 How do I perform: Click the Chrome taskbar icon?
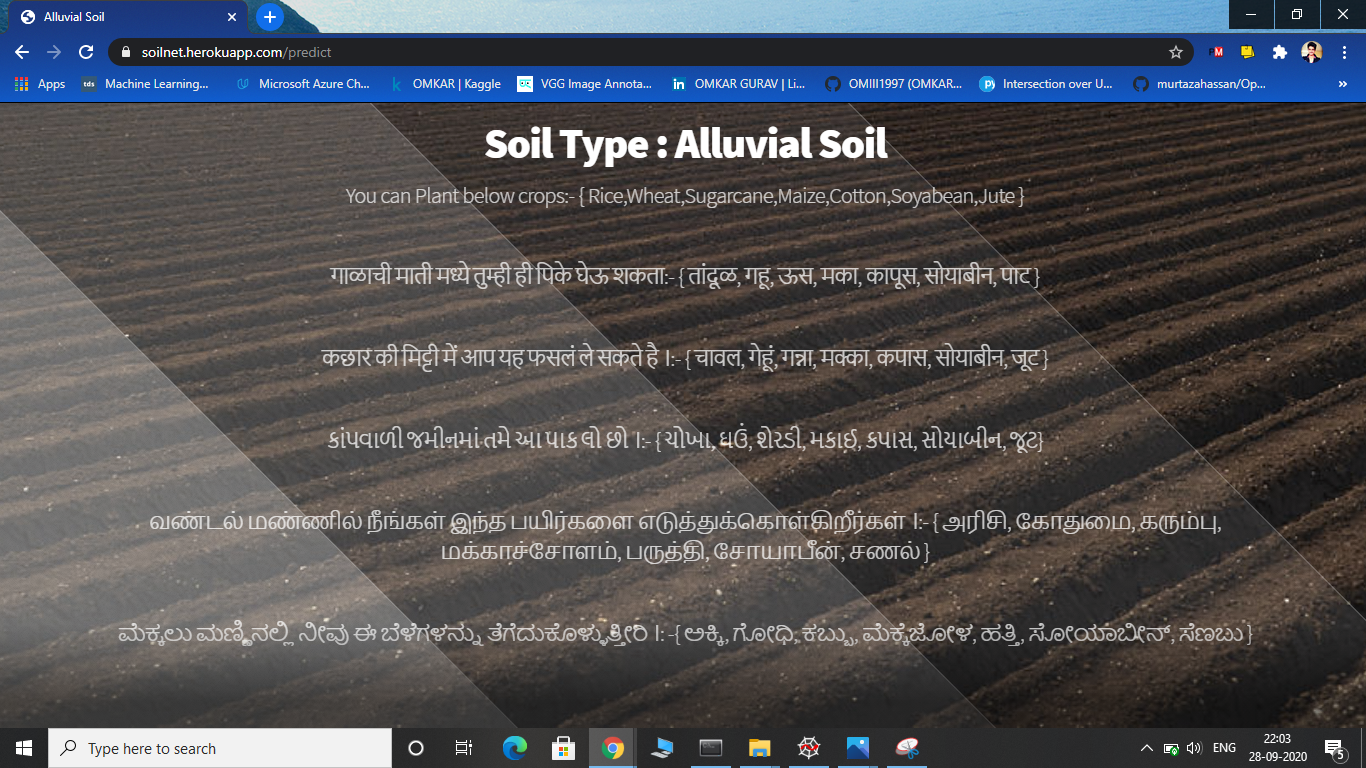point(612,748)
